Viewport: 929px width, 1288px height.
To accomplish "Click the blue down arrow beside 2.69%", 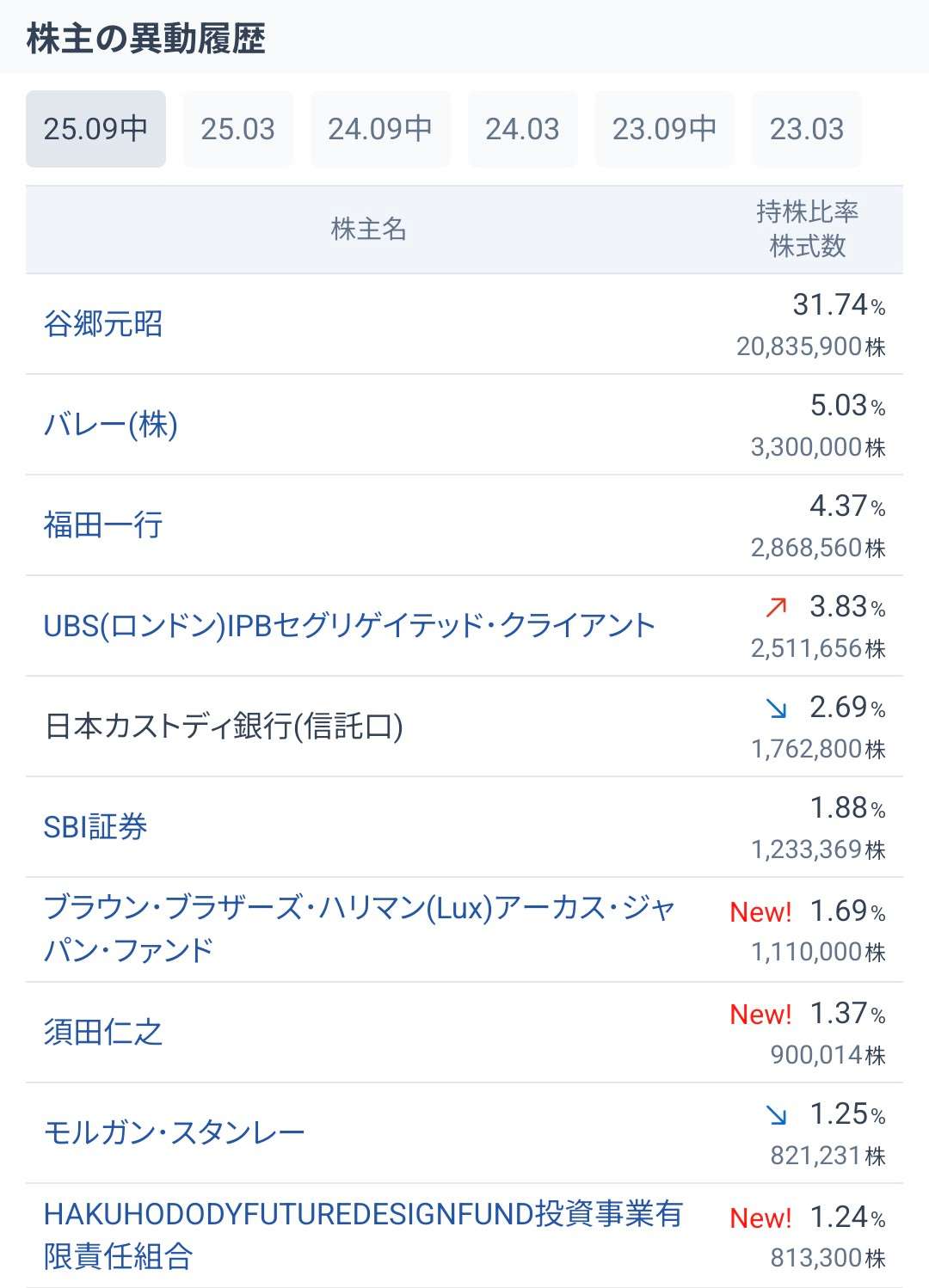I will point(776,708).
